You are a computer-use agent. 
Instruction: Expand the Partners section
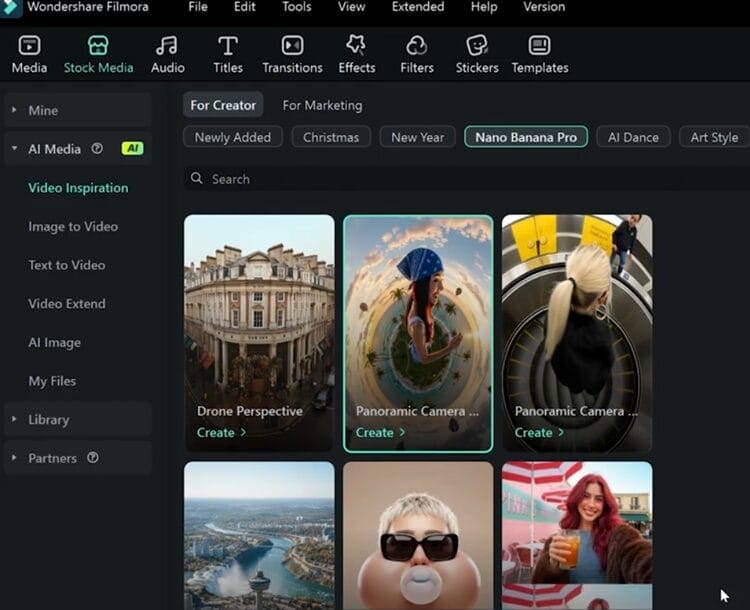coord(14,458)
